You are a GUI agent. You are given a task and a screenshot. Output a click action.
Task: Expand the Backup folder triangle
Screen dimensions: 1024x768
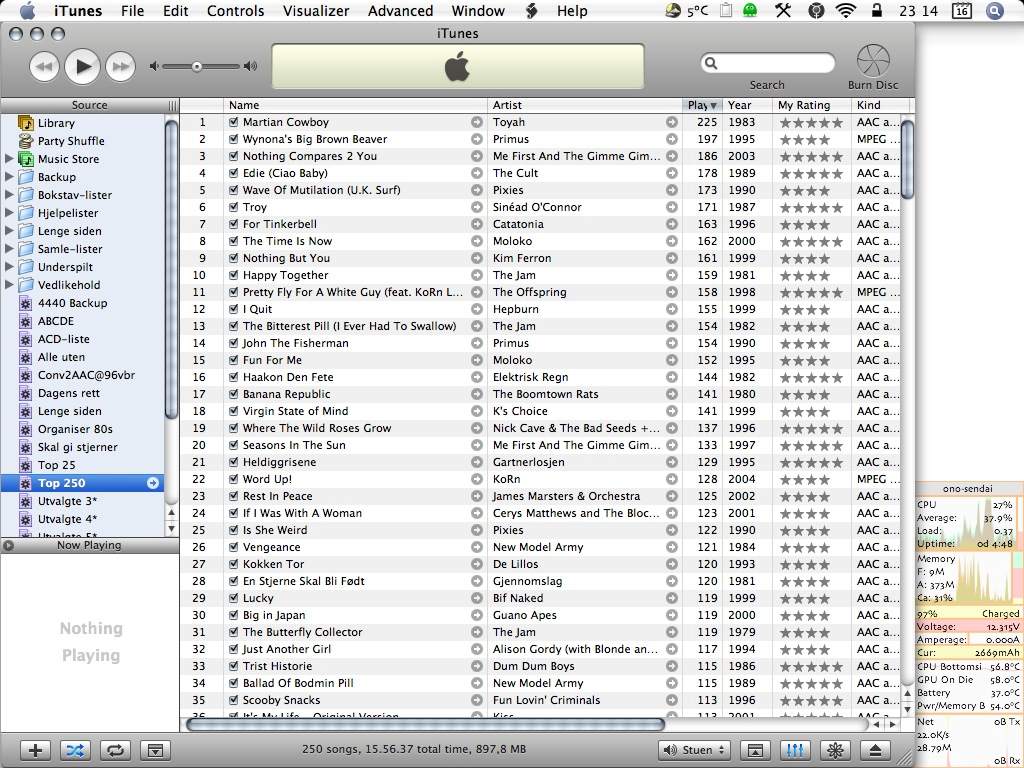(x=9, y=176)
